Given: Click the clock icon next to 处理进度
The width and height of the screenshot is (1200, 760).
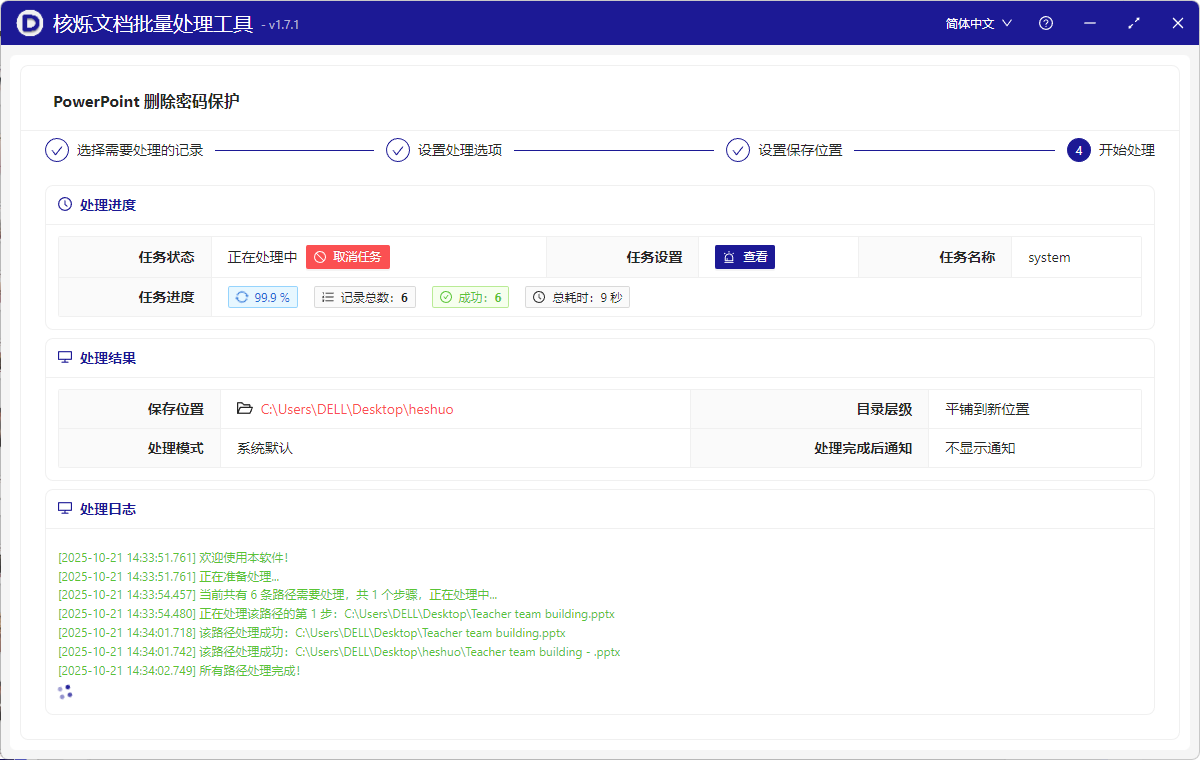Looking at the screenshot, I should point(65,205).
